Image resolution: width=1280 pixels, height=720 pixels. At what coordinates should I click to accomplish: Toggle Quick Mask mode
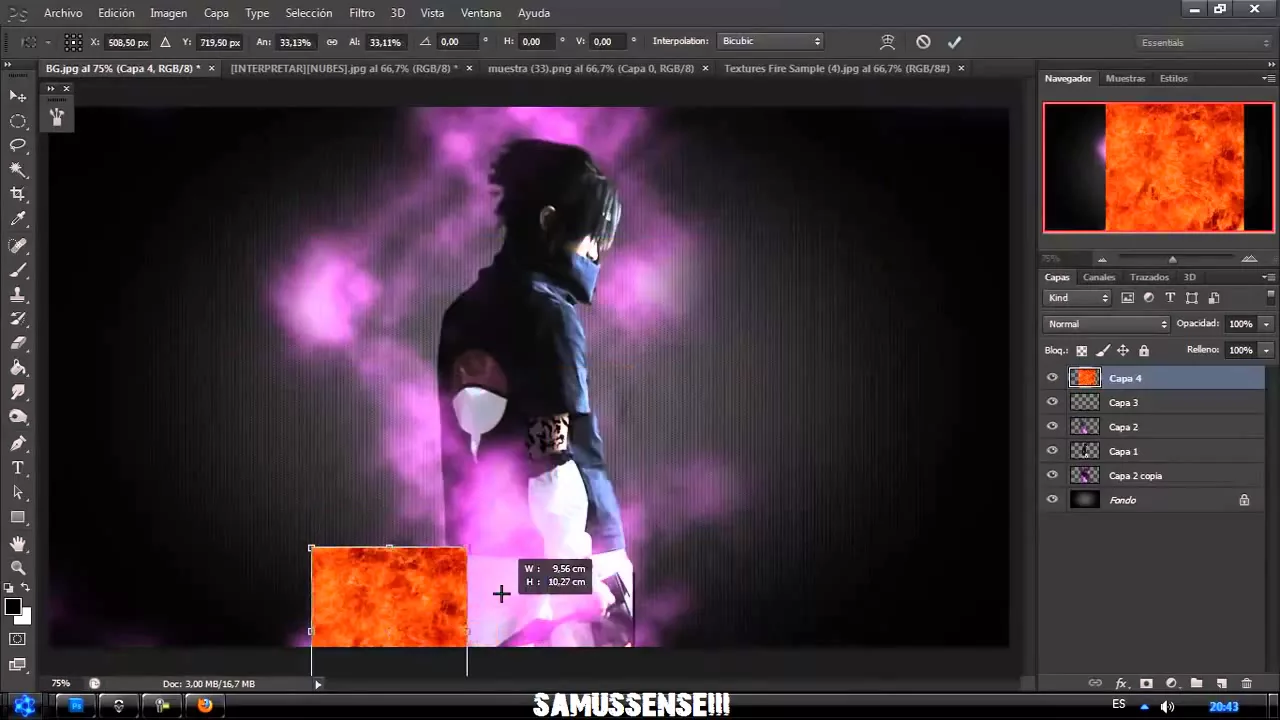click(x=18, y=639)
